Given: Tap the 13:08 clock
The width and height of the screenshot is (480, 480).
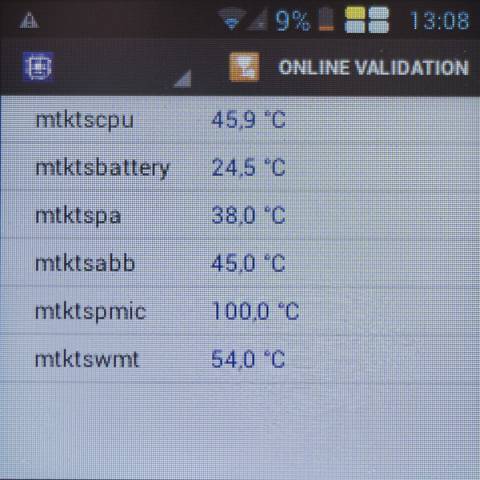Looking at the screenshot, I should coord(440,21).
